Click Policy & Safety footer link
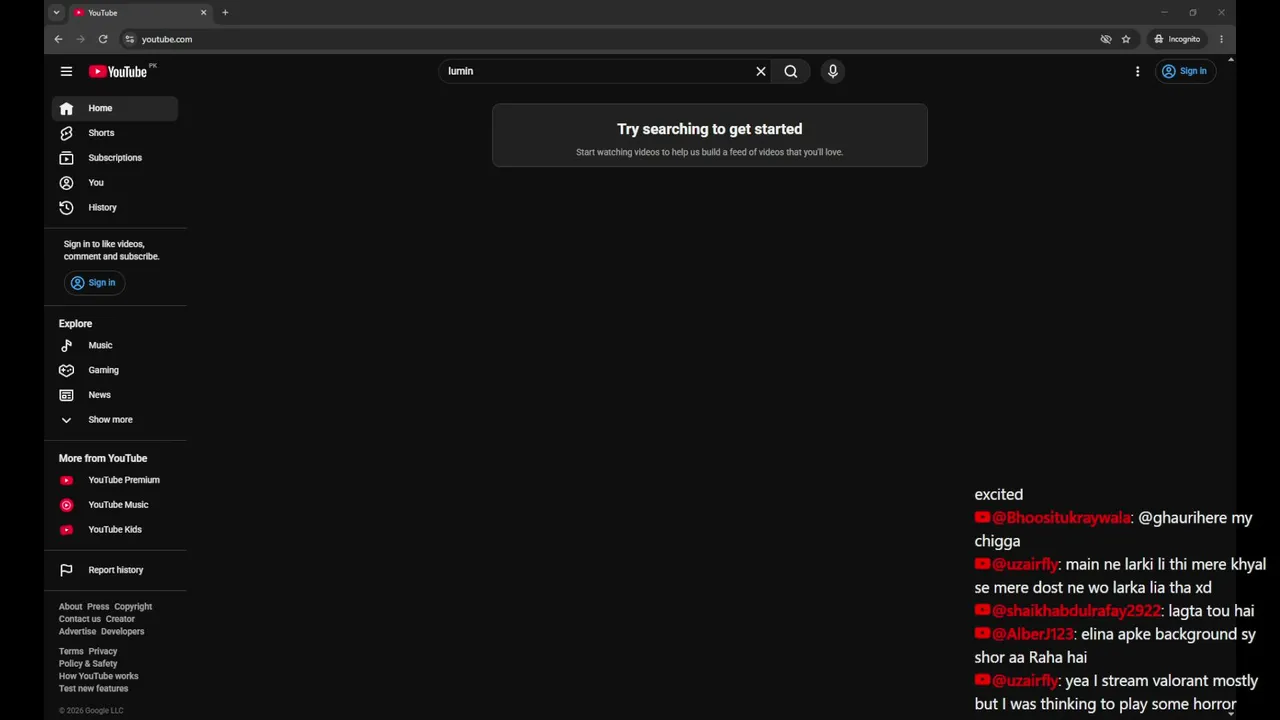The image size is (1280, 720). pyautogui.click(x=88, y=664)
